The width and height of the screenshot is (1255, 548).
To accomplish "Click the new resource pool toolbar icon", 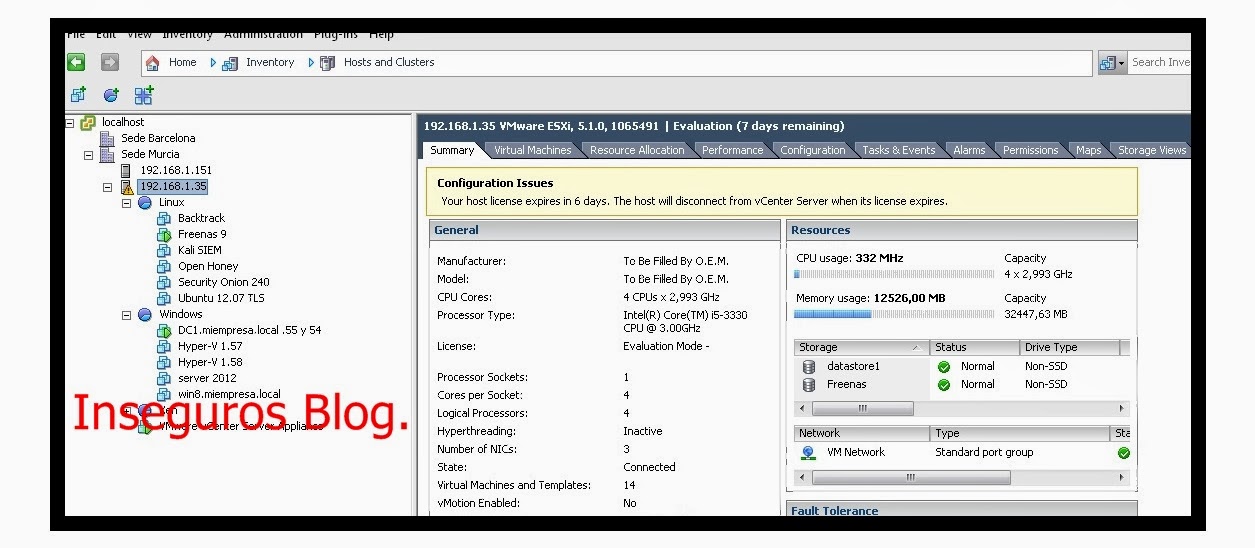I will tap(111, 95).
